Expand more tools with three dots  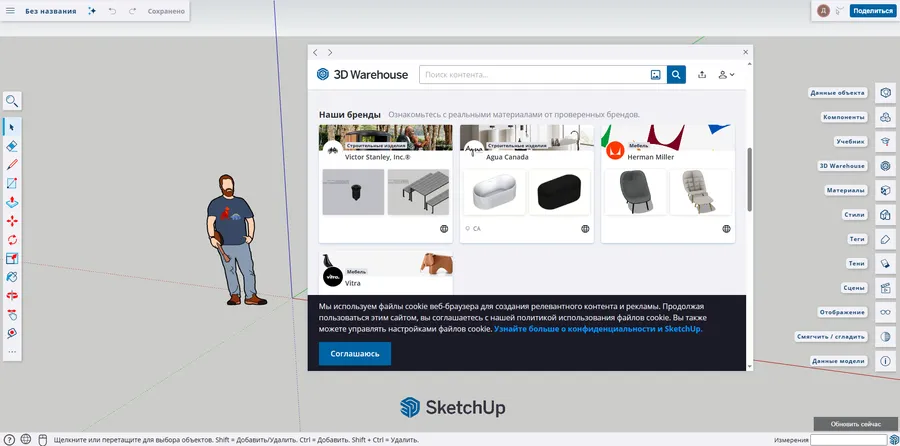coord(12,352)
